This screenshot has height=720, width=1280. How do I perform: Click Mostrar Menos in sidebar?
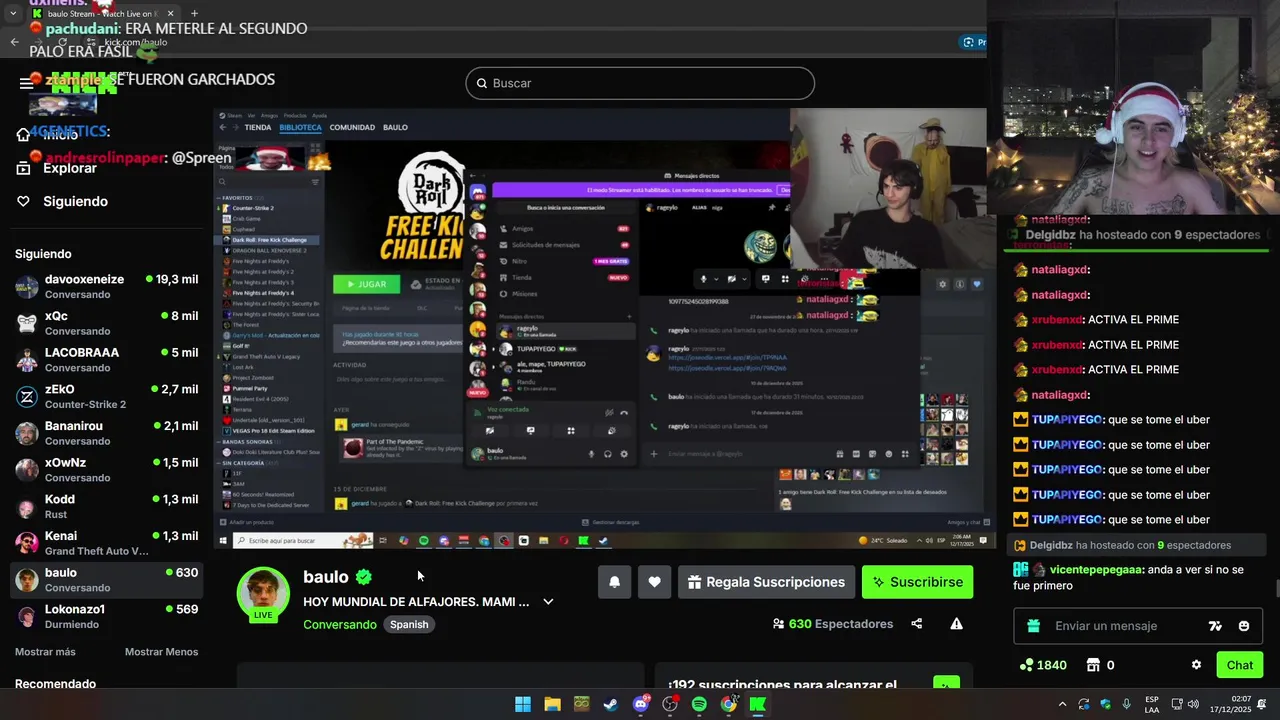point(161,652)
